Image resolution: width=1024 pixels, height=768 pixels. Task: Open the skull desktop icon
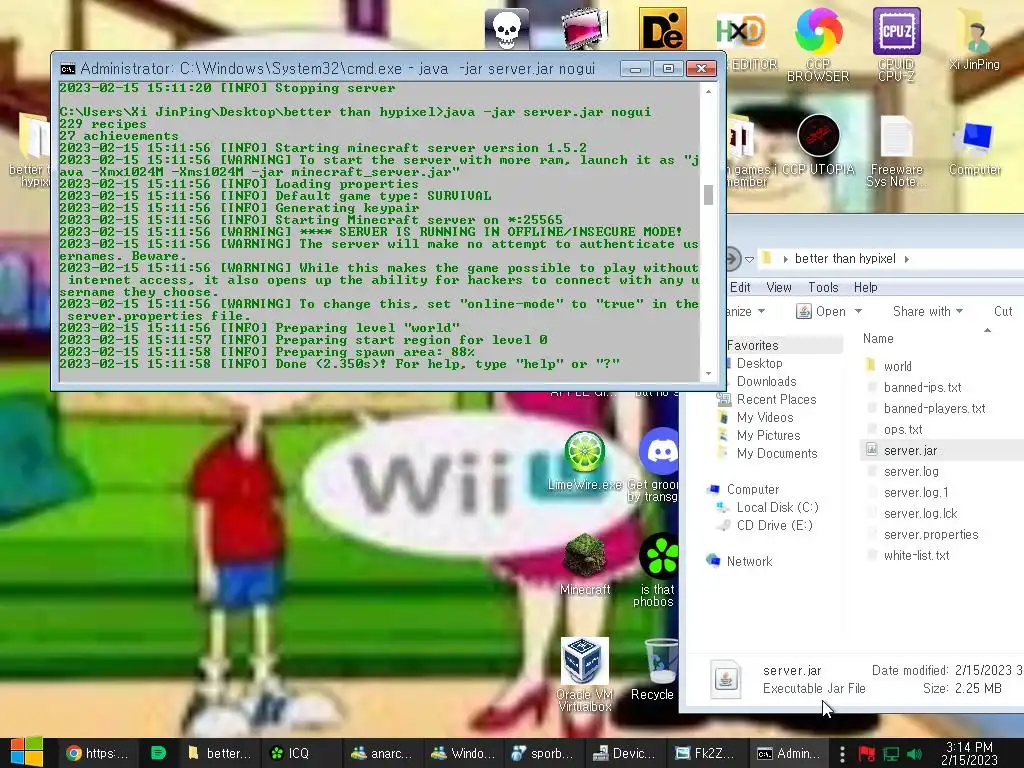(507, 29)
